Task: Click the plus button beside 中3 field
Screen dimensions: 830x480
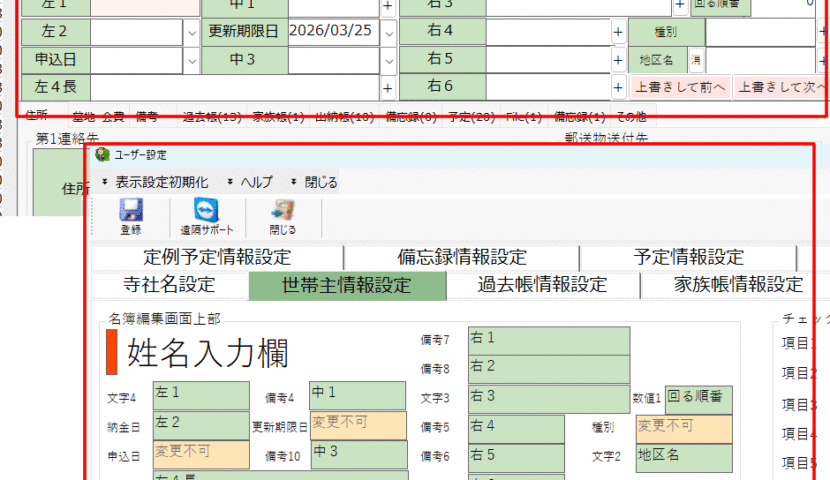Action: pyautogui.click(x=387, y=59)
